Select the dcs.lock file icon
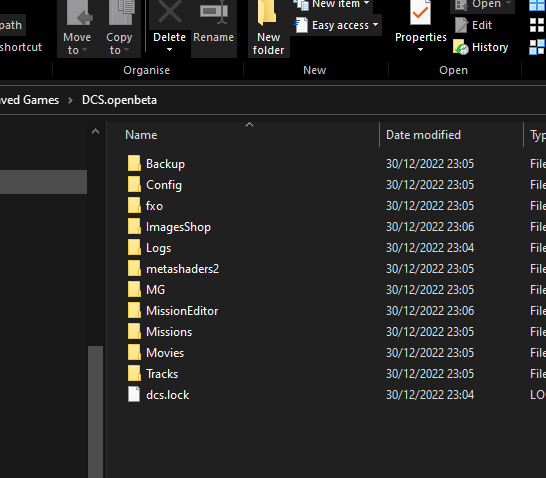This screenshot has width=546, height=478. (134, 394)
